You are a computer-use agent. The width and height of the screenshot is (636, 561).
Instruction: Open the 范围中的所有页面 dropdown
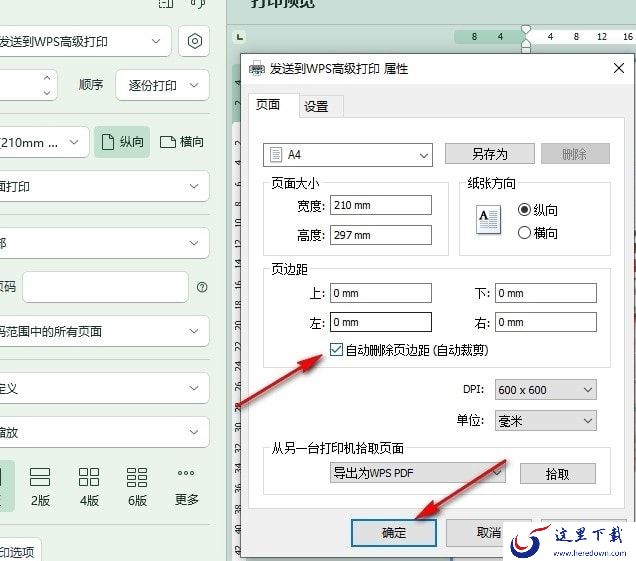[103, 331]
